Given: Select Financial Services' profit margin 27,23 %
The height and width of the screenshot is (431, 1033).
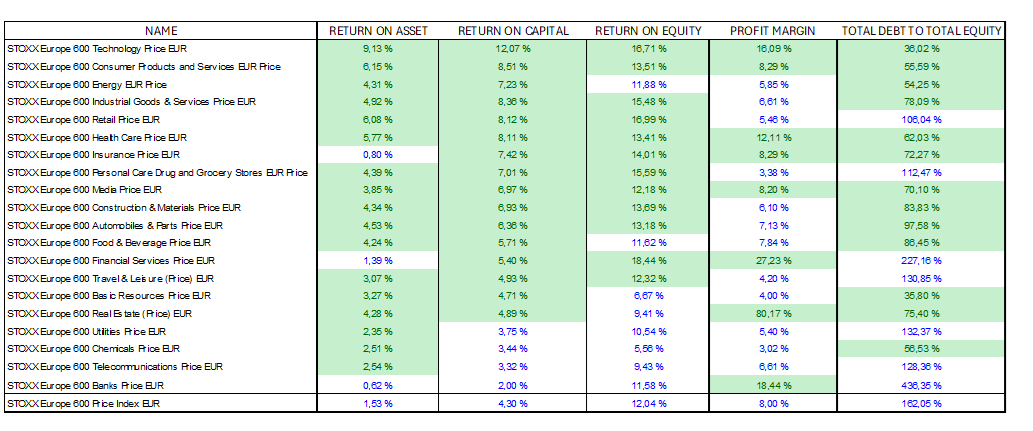Looking at the screenshot, I should click(774, 261).
